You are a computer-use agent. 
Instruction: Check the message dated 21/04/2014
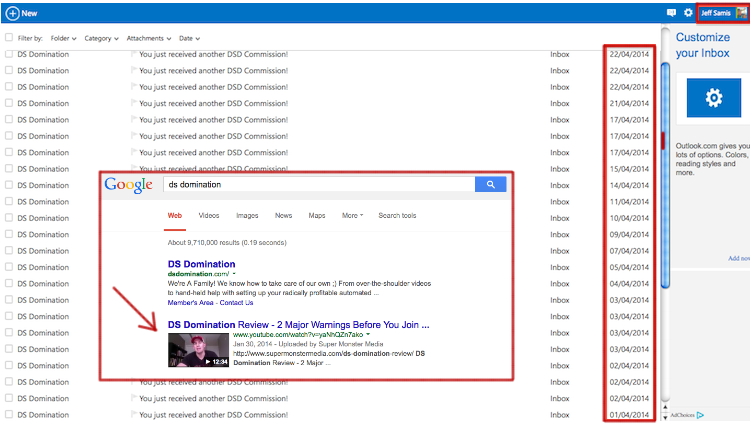9,103
